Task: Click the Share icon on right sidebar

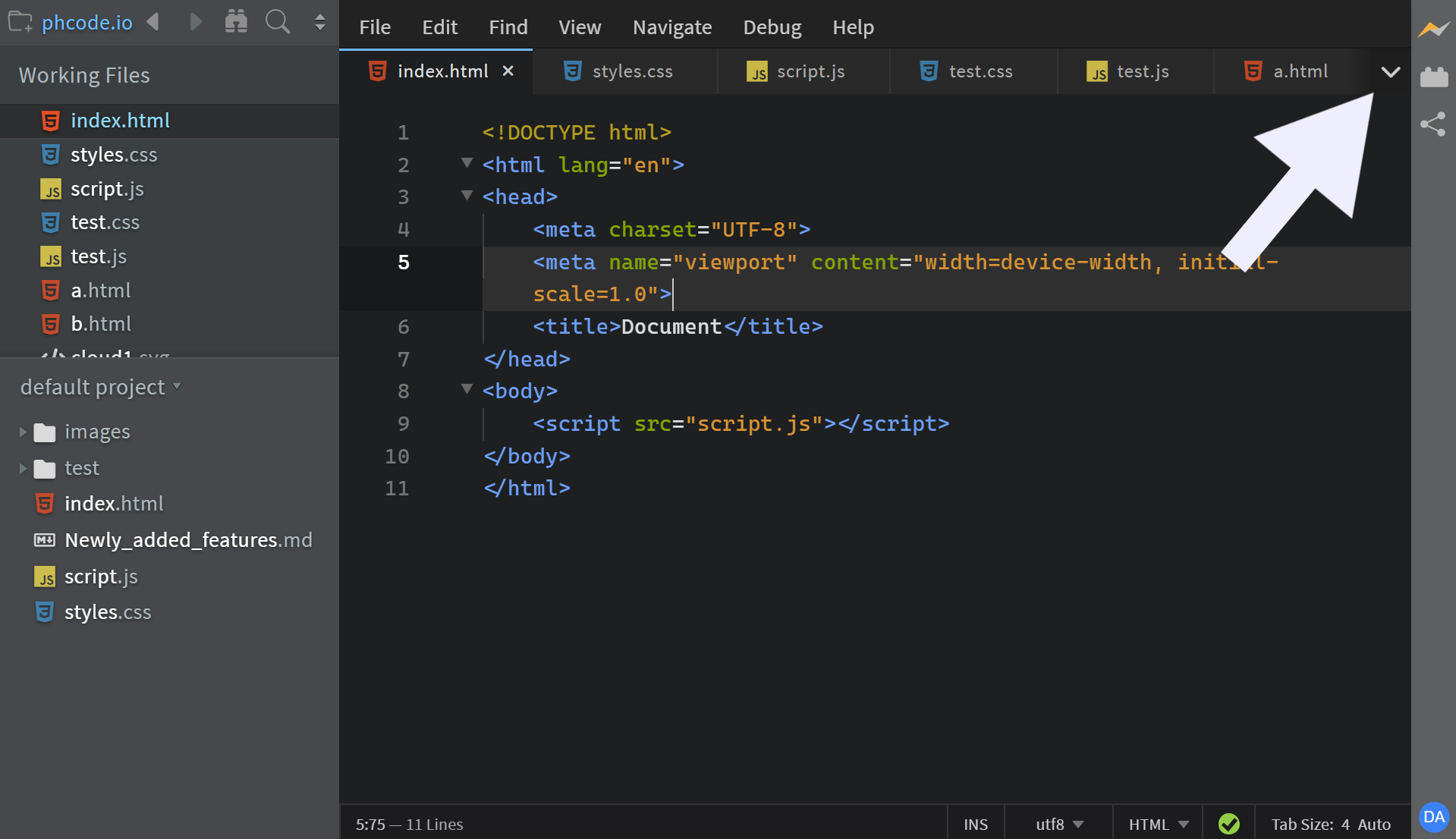Action: coord(1433,124)
